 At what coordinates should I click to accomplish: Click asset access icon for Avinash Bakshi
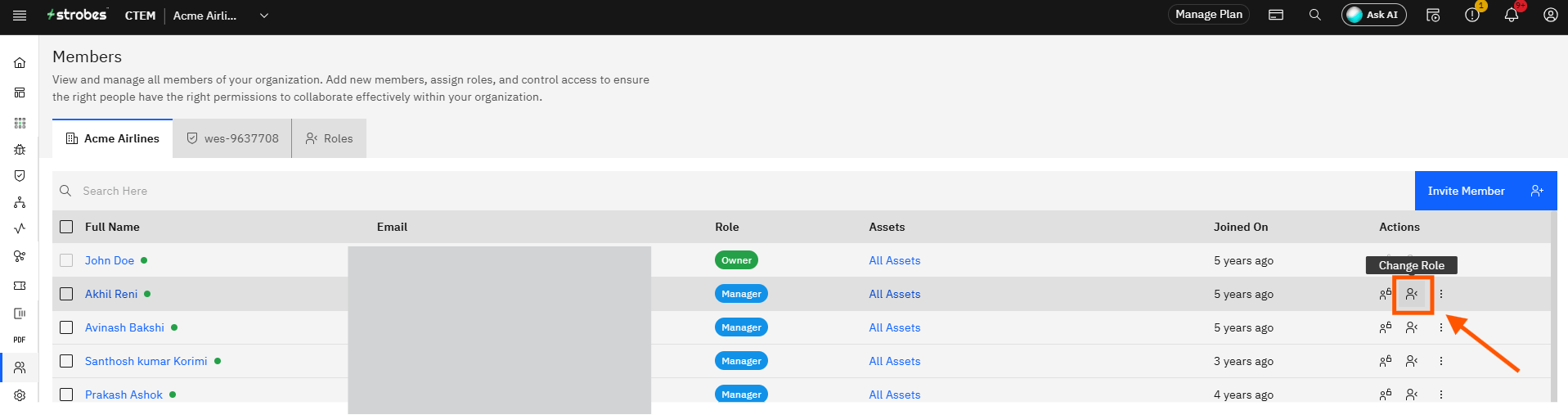(1386, 327)
